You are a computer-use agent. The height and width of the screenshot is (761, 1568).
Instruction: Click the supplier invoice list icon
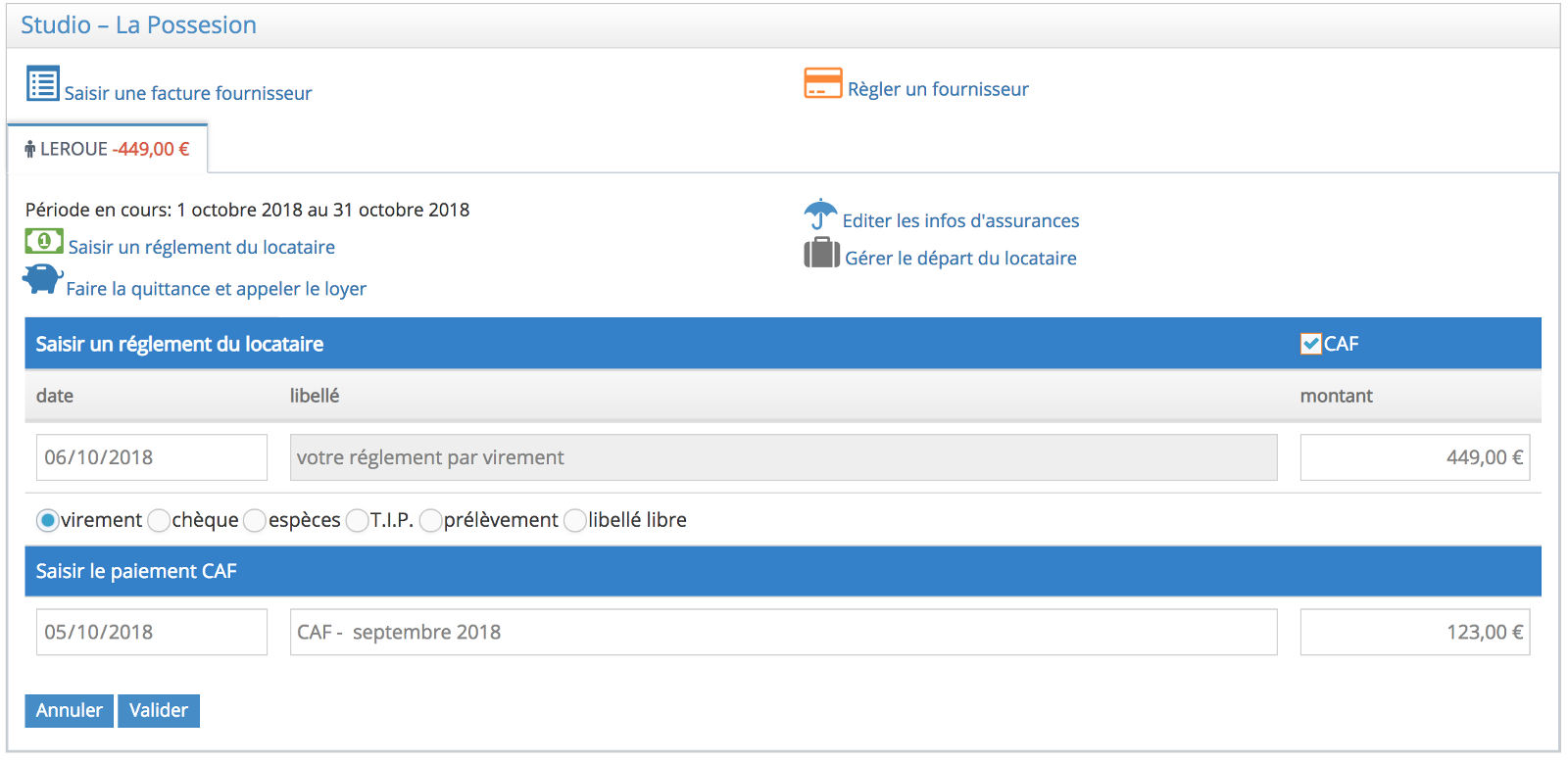click(43, 84)
